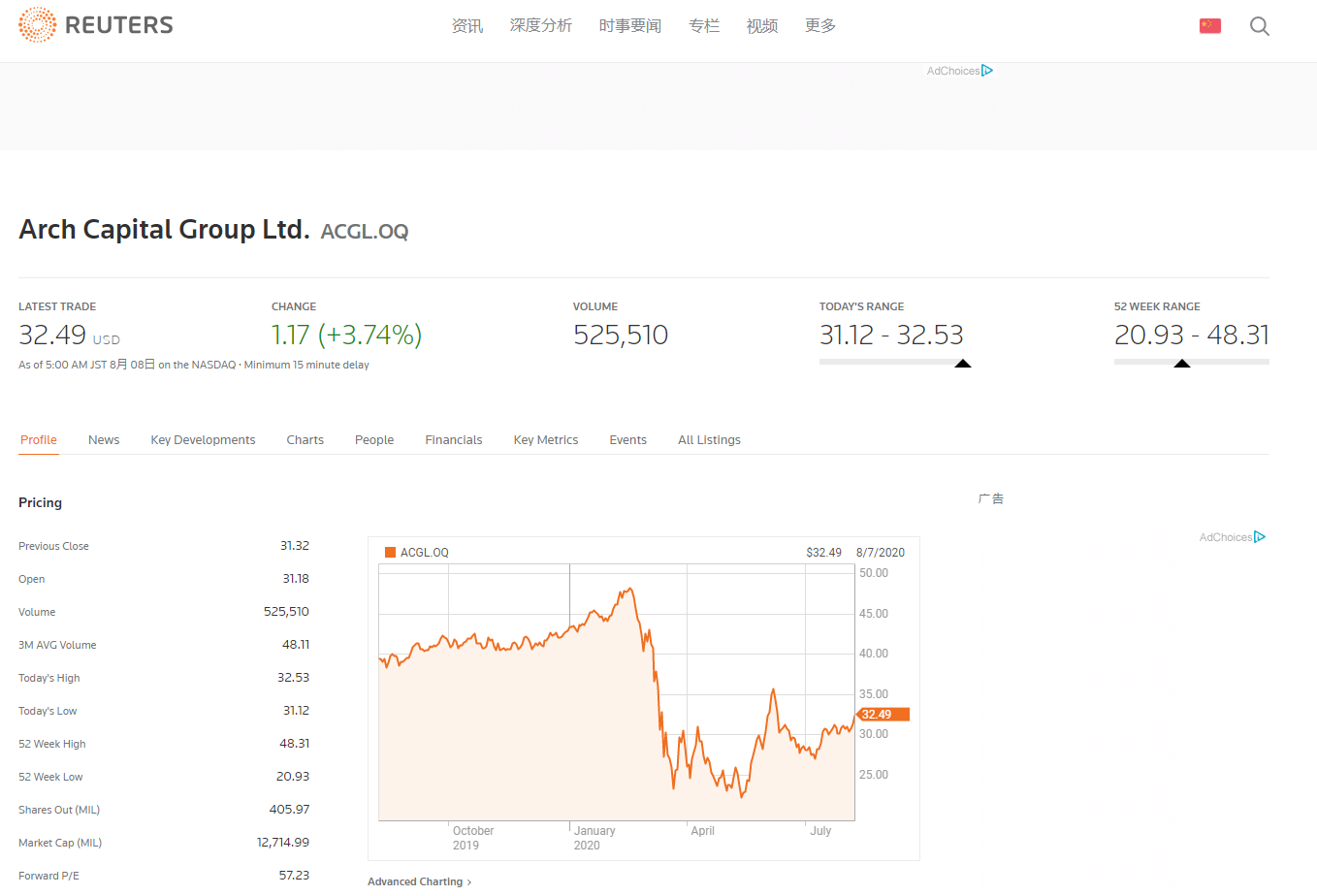
Task: Click the header volume value 525,510
Action: 621,335
